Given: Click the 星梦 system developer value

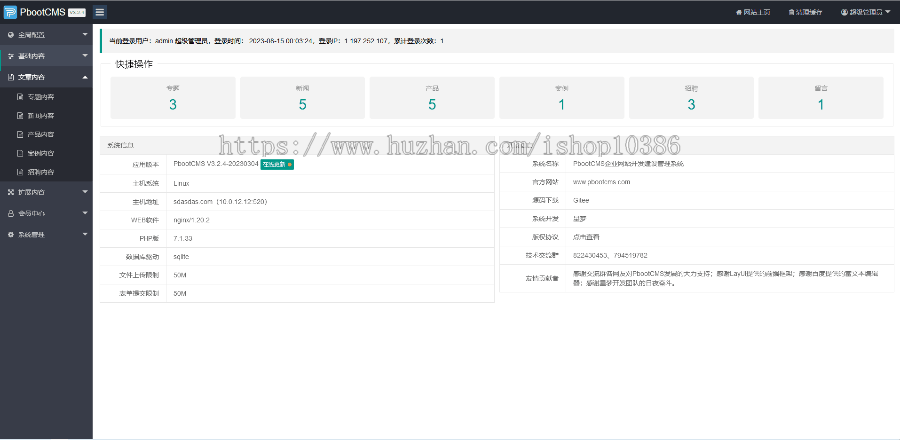Looking at the screenshot, I should click(x=580, y=219).
